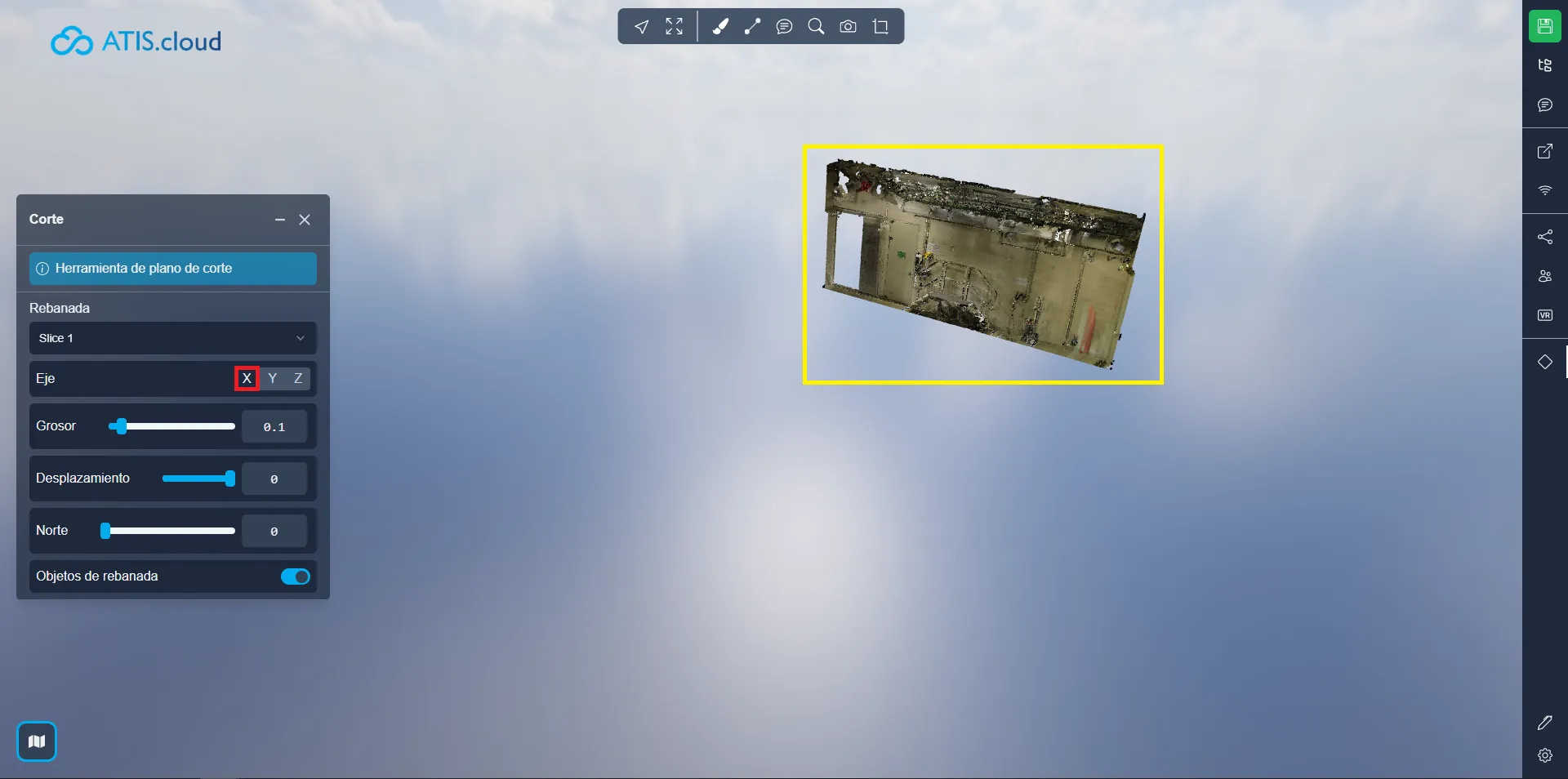
Task: Open the map button at bottom left
Action: tap(37, 741)
